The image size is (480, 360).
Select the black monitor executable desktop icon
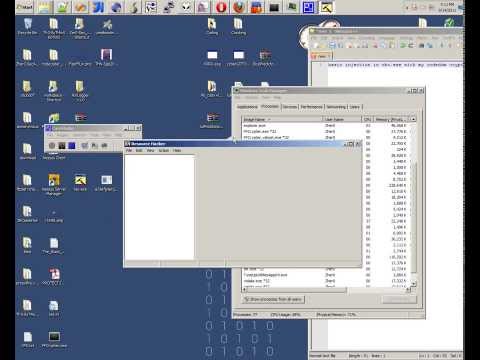[54, 340]
